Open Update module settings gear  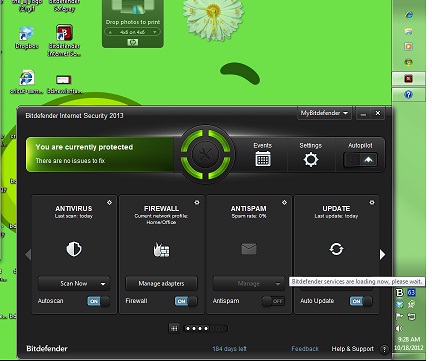click(x=372, y=202)
